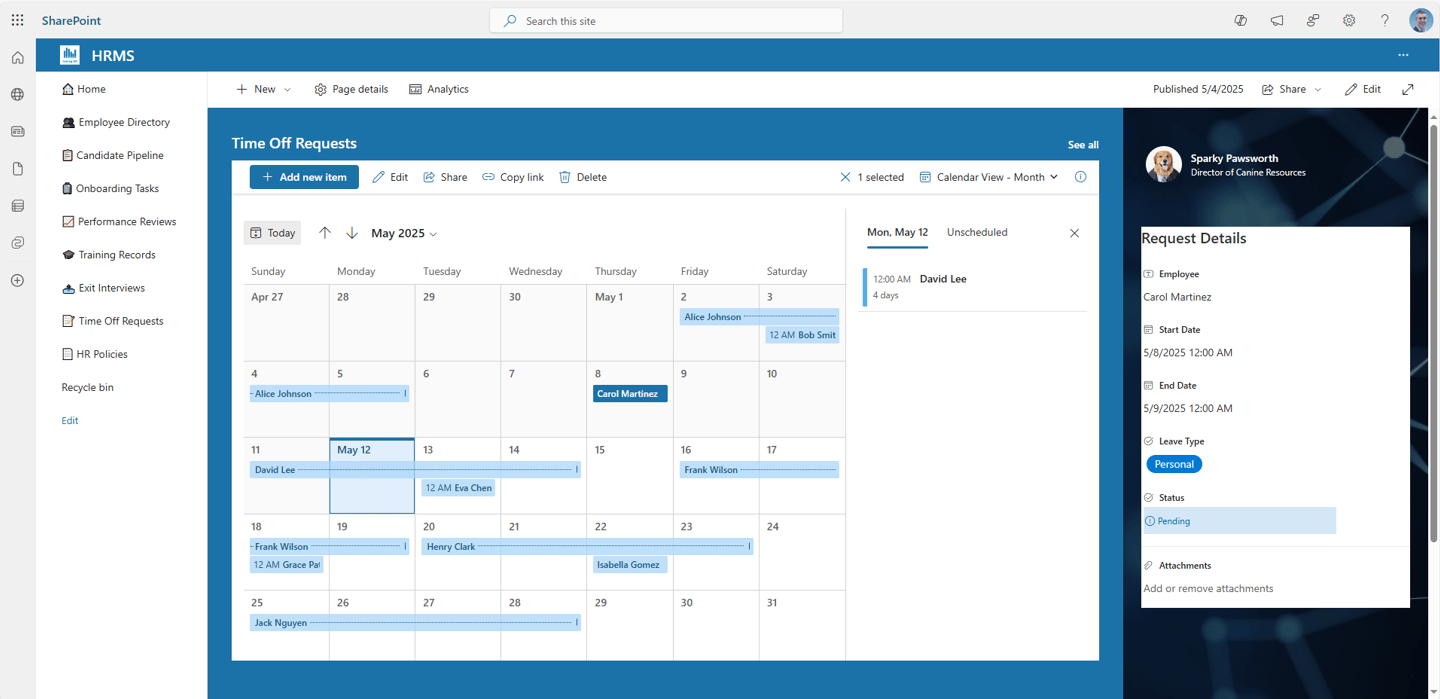The image size is (1440, 699).
Task: Go to next month with the down arrow
Action: [353, 232]
